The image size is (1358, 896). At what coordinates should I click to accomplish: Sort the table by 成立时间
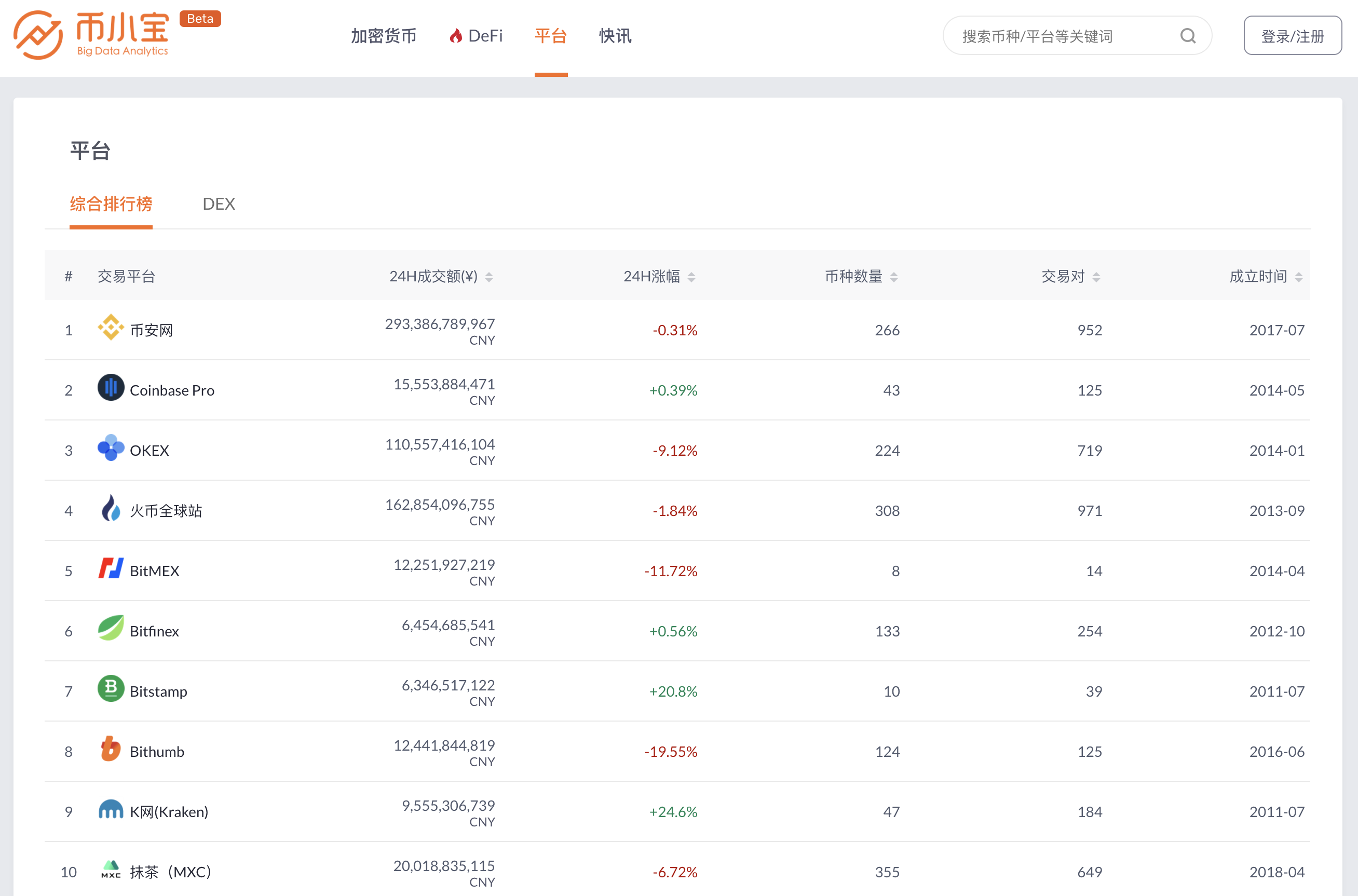[x=1299, y=277]
